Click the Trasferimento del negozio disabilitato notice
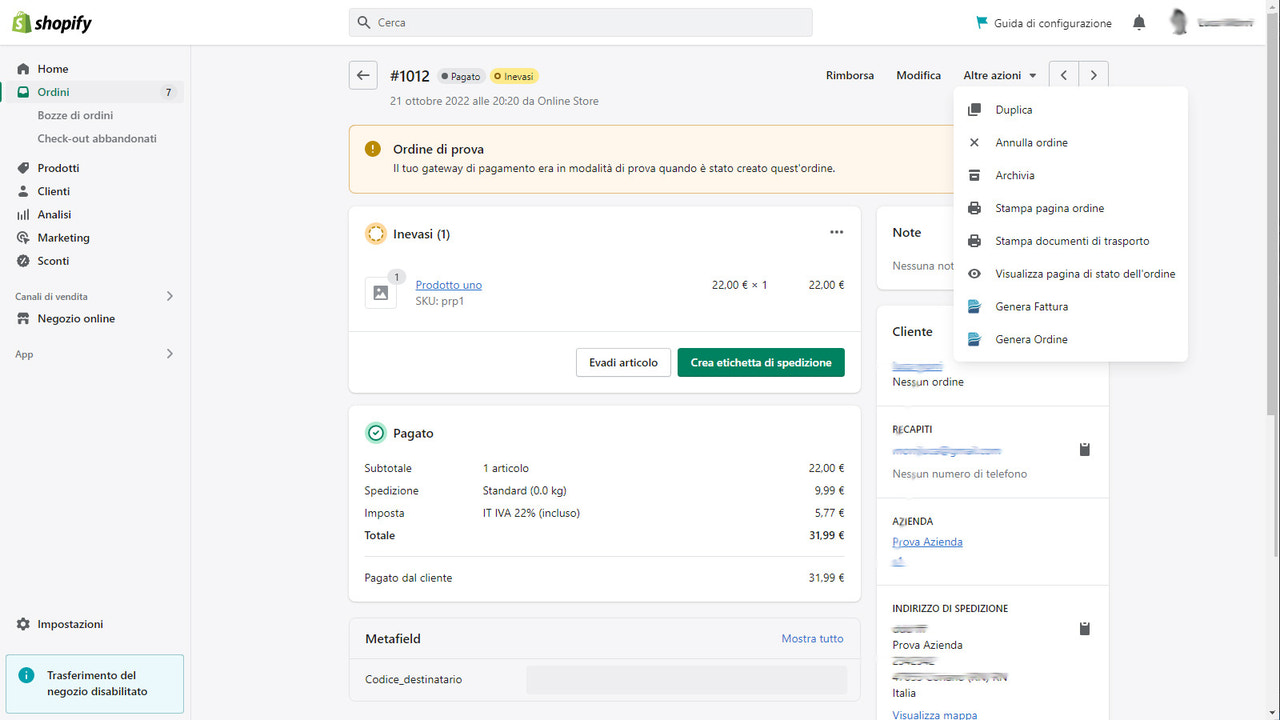The height and width of the screenshot is (720, 1280). tap(95, 684)
